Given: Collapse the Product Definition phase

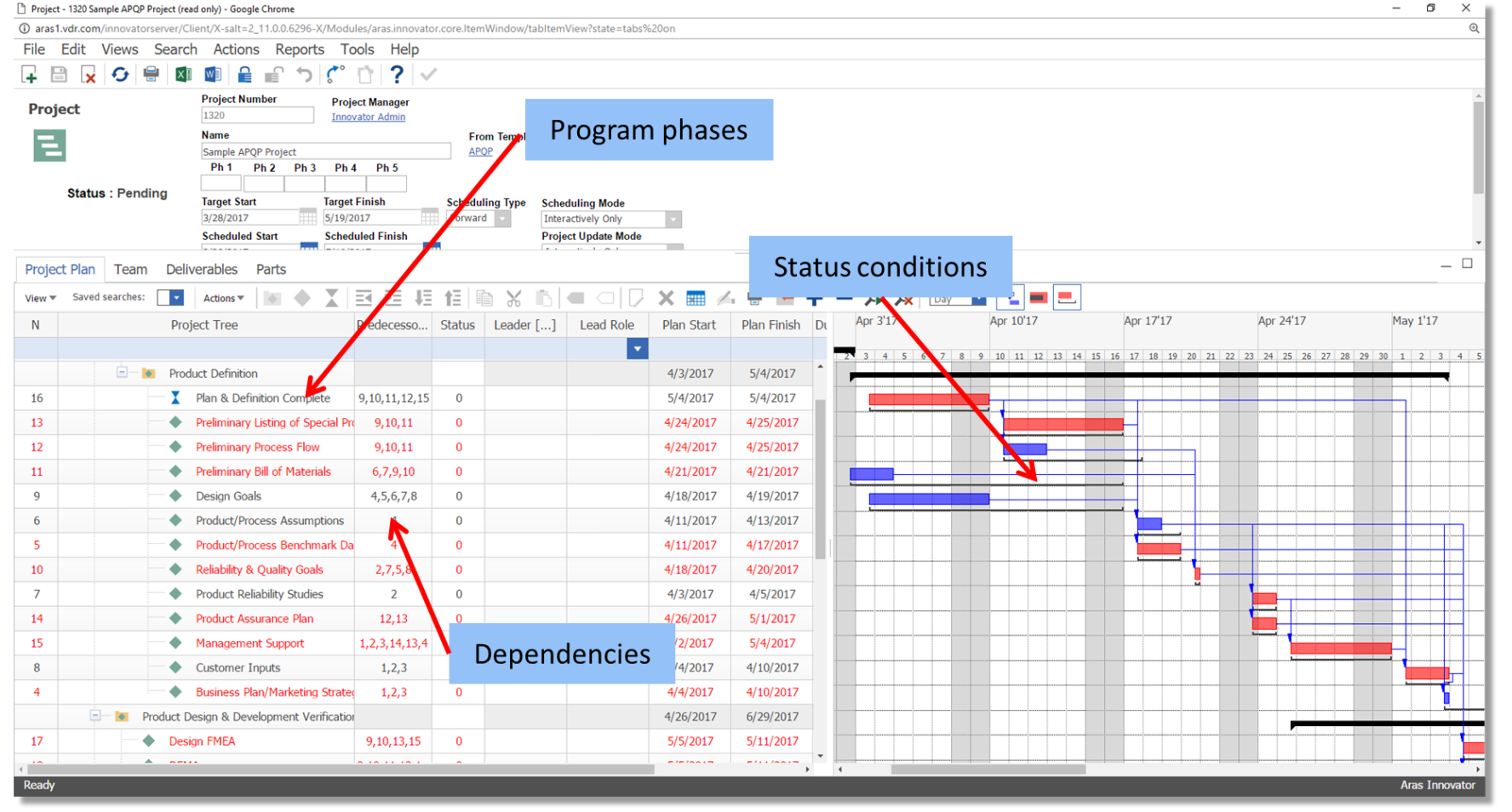Looking at the screenshot, I should click(x=120, y=373).
